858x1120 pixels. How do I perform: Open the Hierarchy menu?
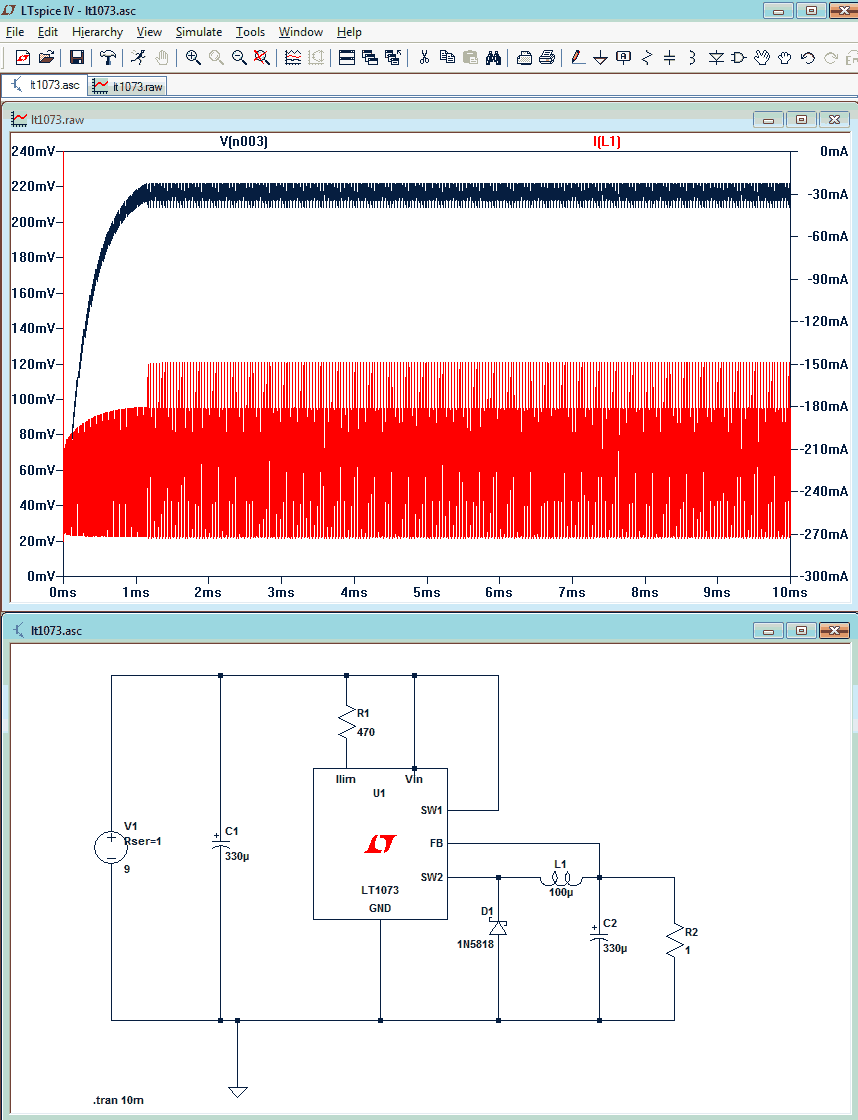97,32
